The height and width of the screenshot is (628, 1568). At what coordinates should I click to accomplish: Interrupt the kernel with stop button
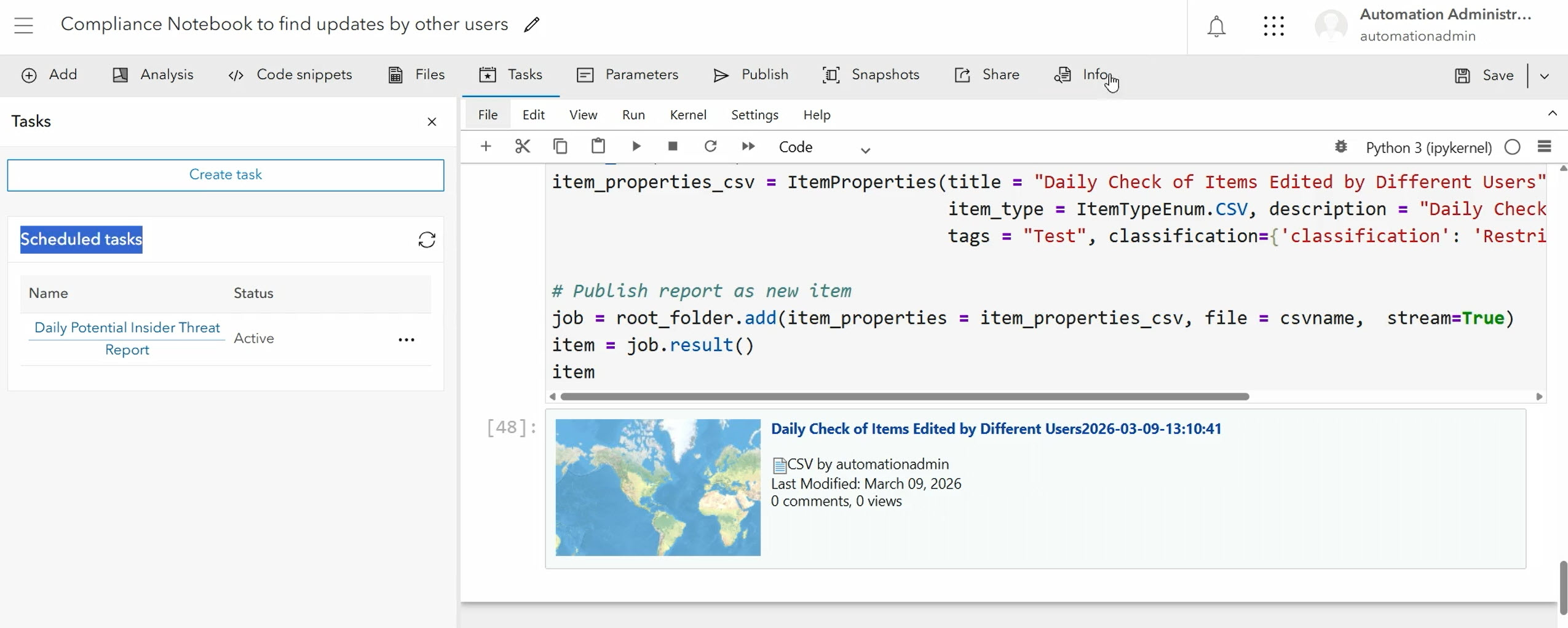[x=673, y=146]
